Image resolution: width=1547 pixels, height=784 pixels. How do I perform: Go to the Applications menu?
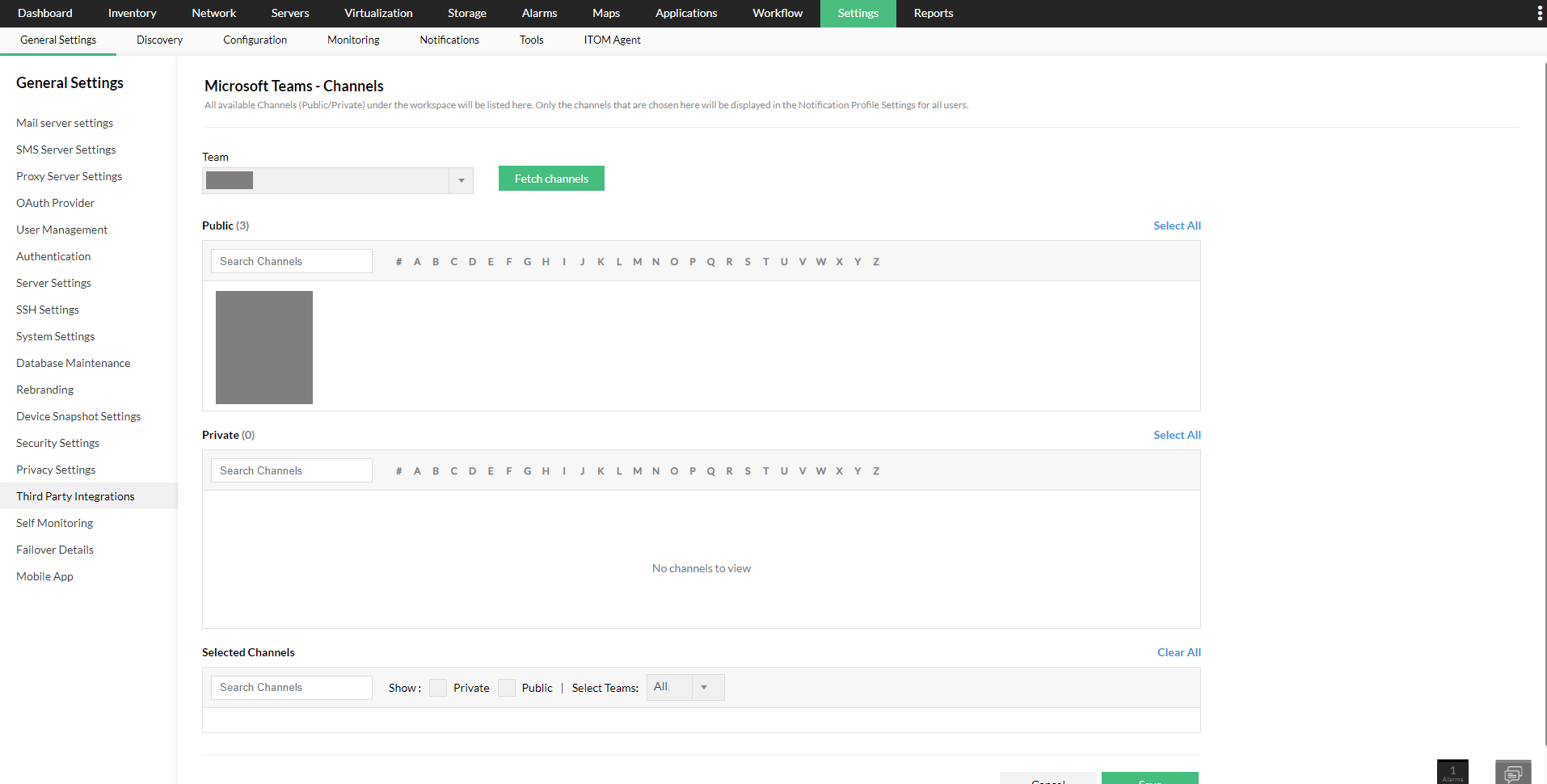coord(686,13)
